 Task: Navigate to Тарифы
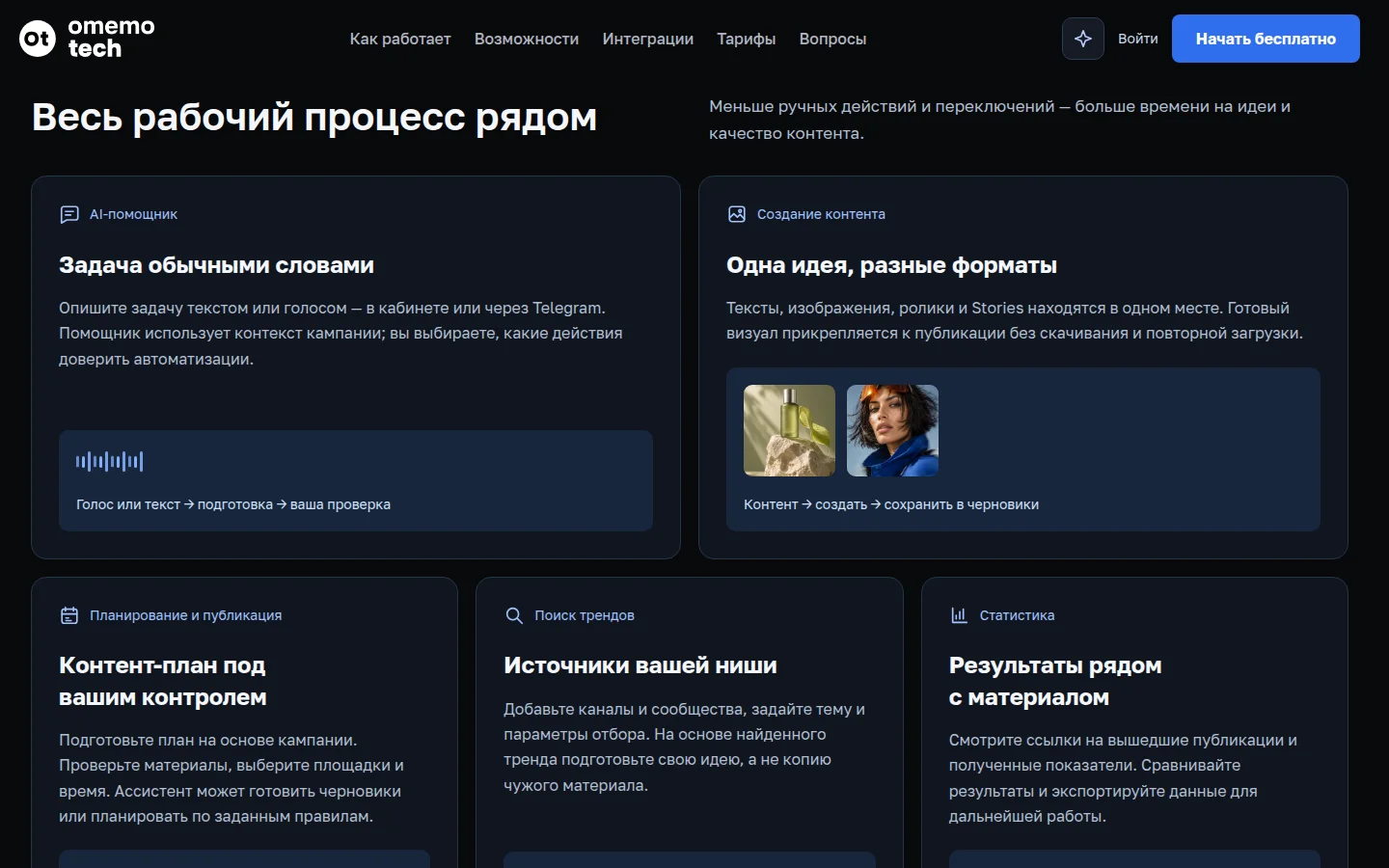[x=747, y=39]
